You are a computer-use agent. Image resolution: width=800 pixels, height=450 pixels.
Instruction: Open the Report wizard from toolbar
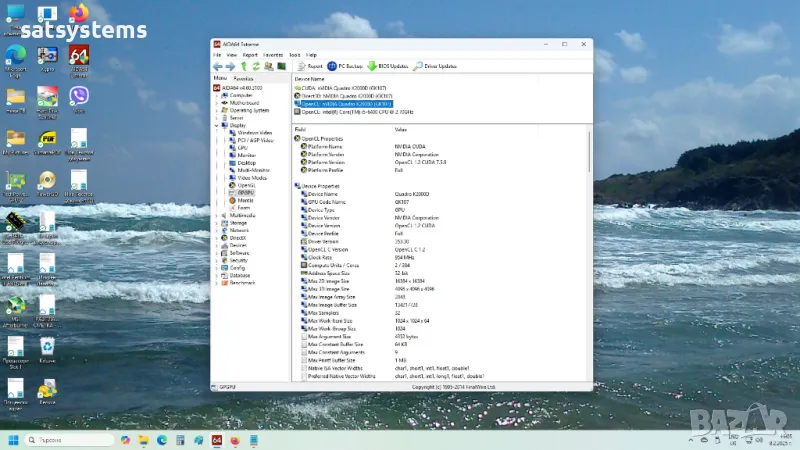pyautogui.click(x=309, y=66)
